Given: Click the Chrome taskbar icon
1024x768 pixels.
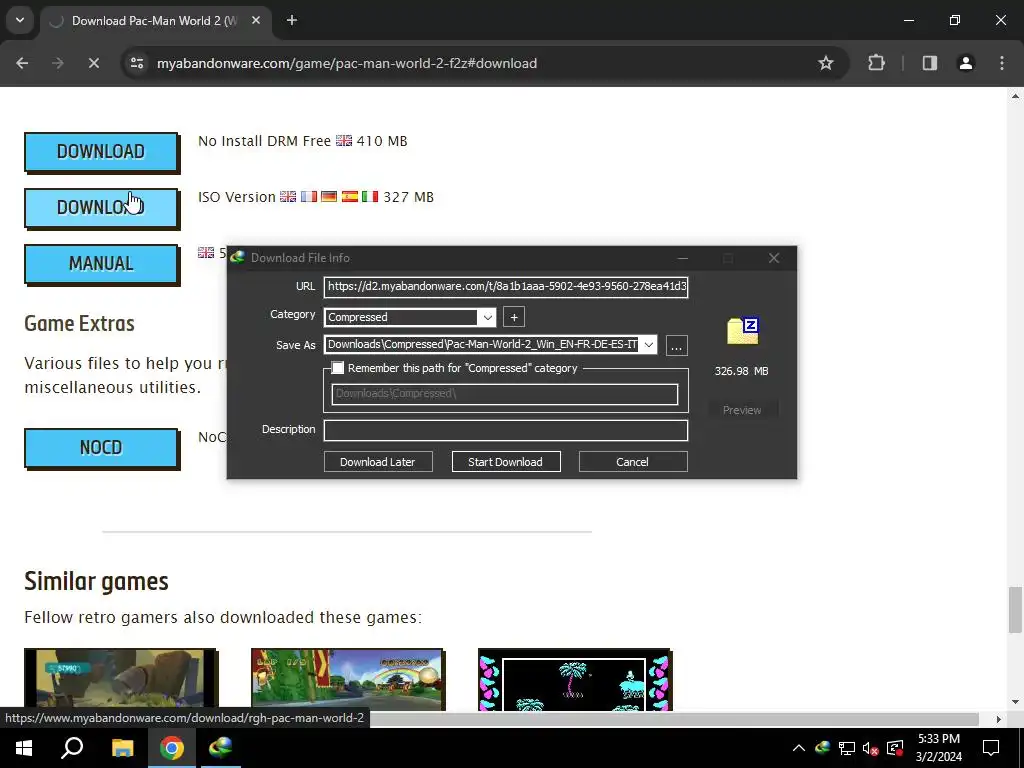Looking at the screenshot, I should pos(172,748).
